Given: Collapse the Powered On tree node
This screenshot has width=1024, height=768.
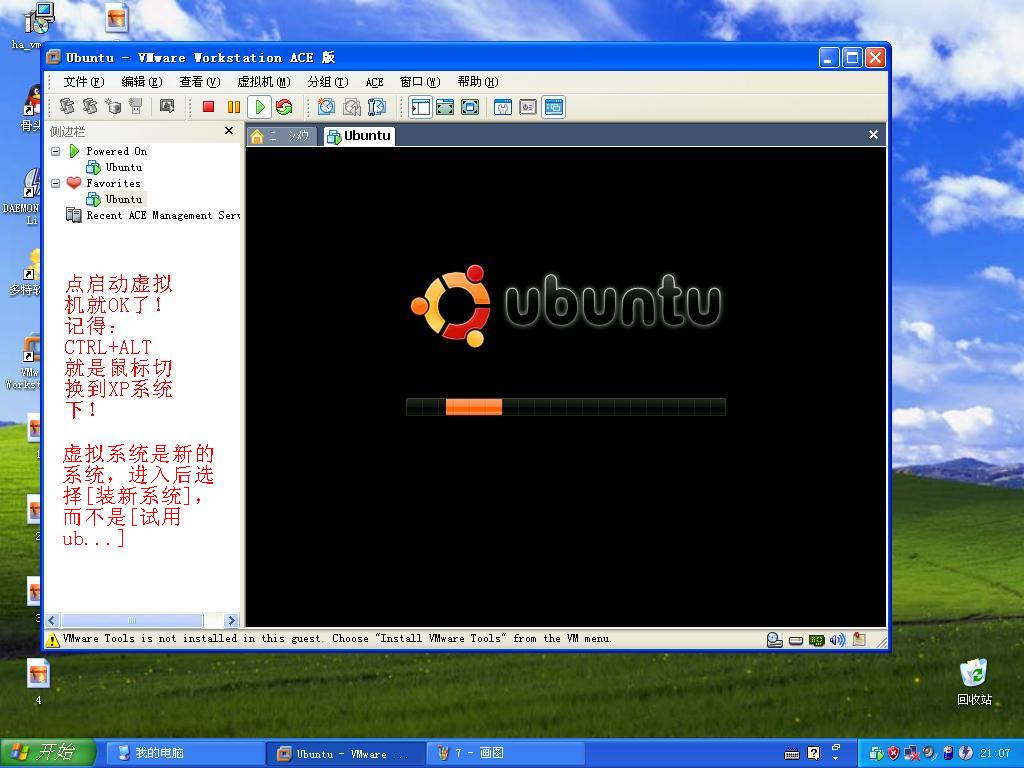Looking at the screenshot, I should tap(56, 151).
